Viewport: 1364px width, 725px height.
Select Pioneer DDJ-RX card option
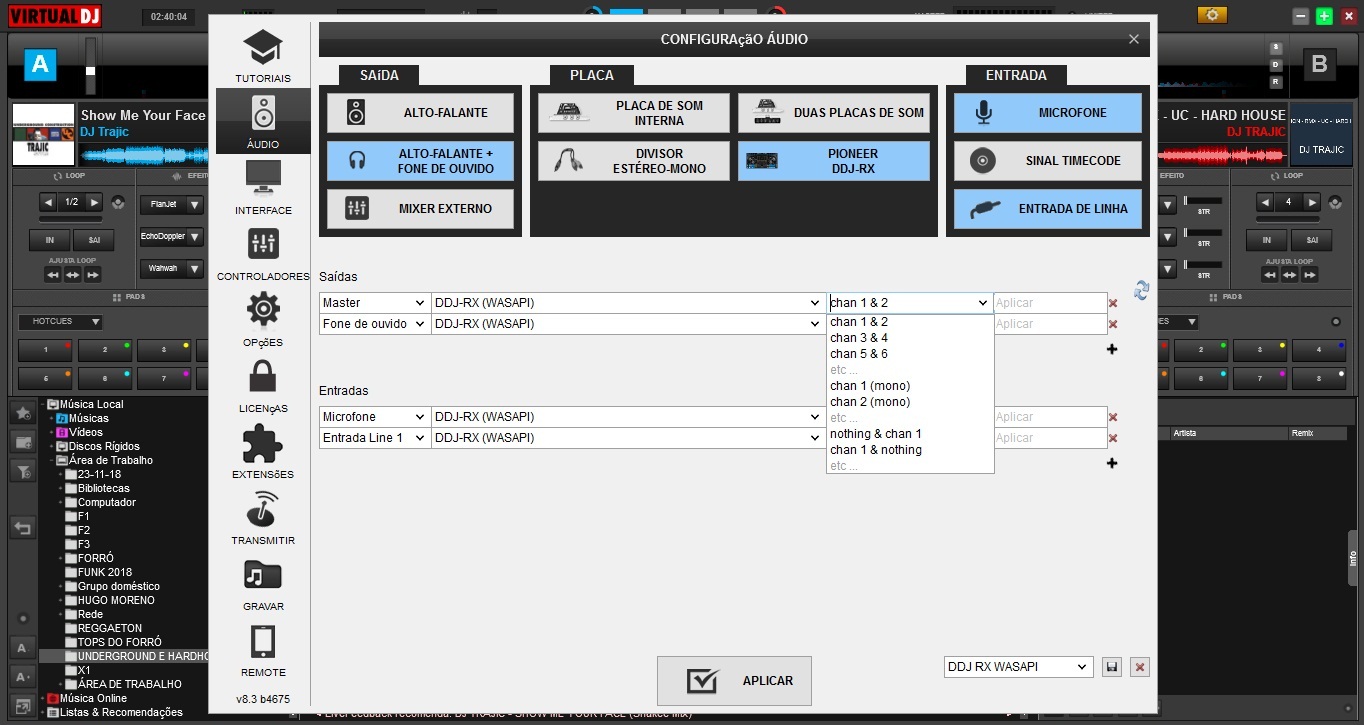(834, 161)
